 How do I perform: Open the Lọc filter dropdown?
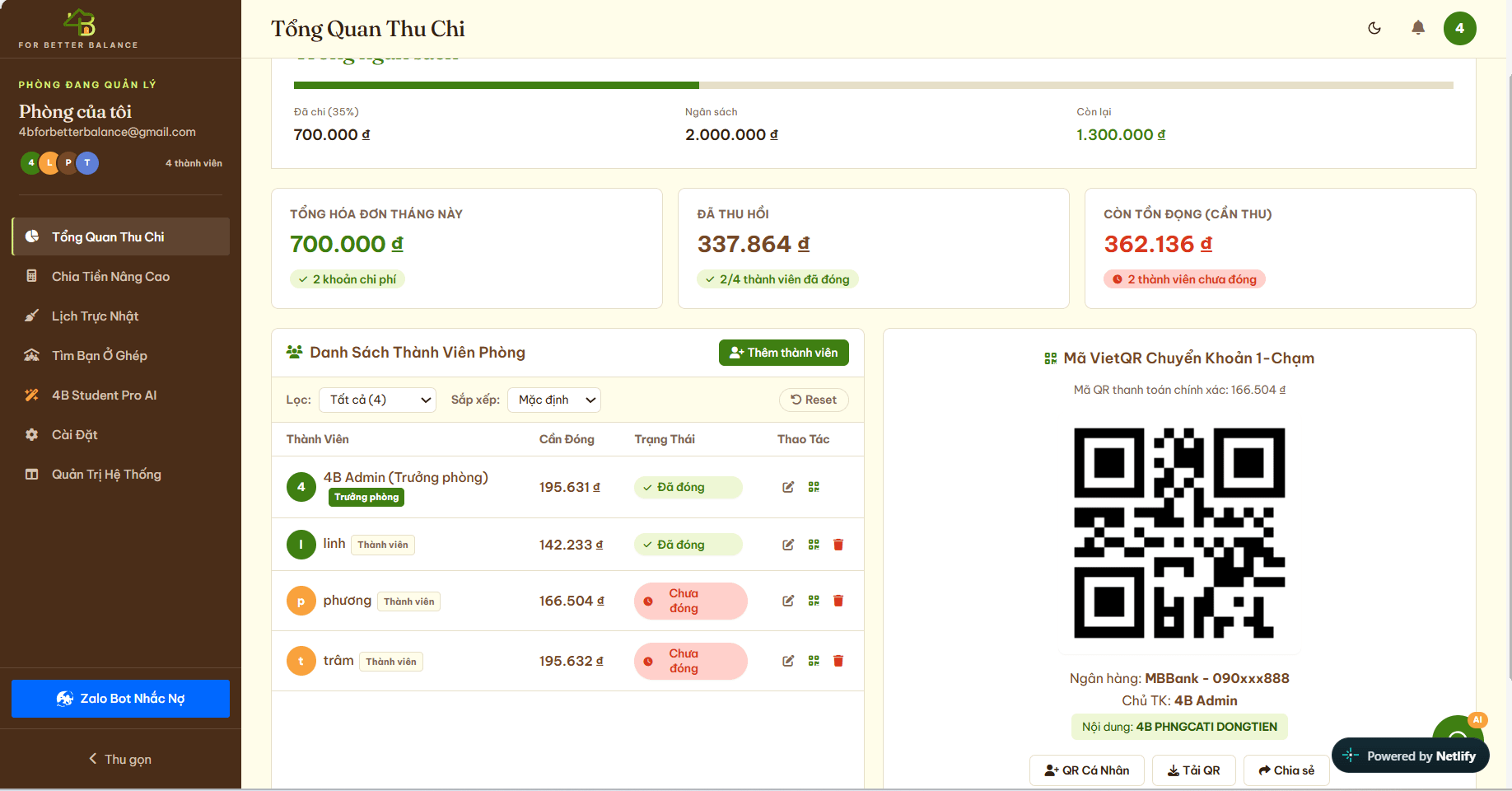(377, 400)
